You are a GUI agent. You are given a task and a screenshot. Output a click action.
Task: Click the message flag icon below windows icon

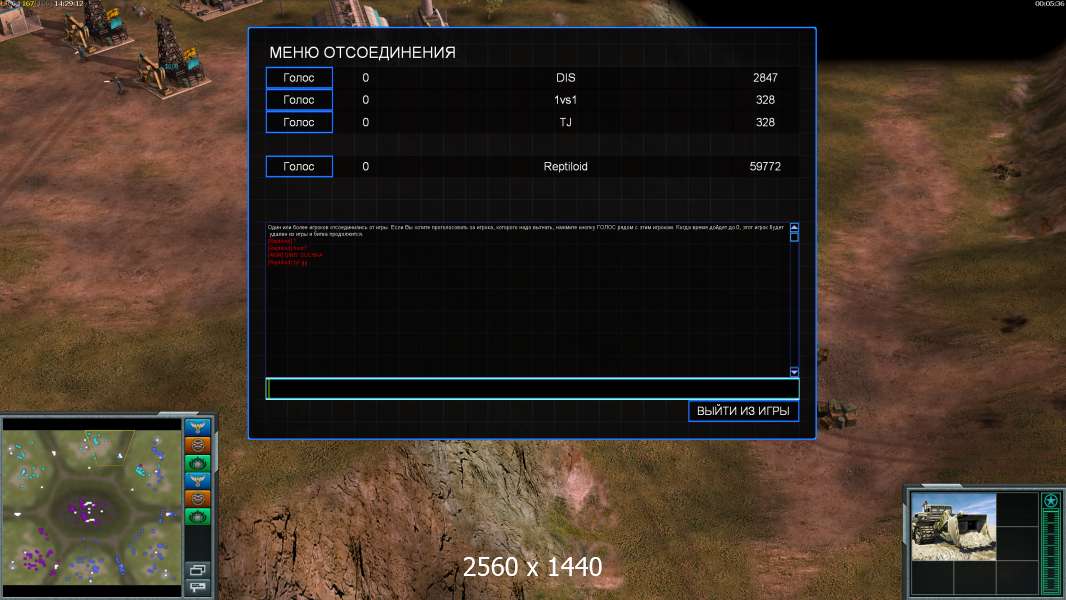click(198, 586)
